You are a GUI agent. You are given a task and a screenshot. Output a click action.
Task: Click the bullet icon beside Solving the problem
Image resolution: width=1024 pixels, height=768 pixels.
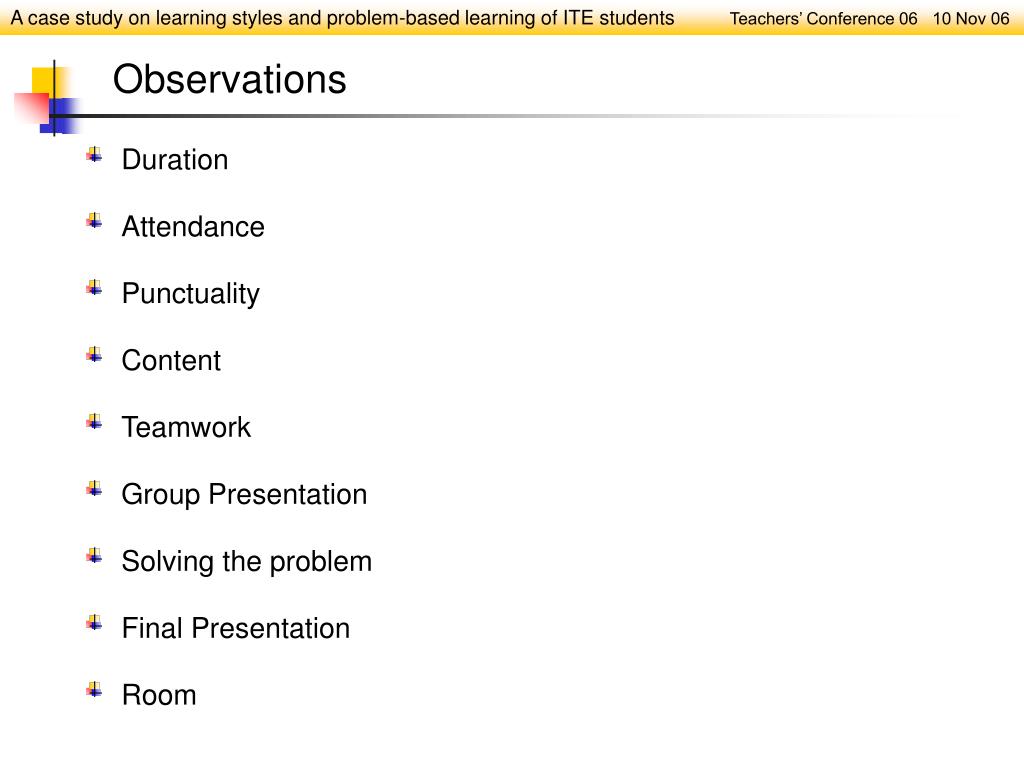pyautogui.click(x=94, y=556)
